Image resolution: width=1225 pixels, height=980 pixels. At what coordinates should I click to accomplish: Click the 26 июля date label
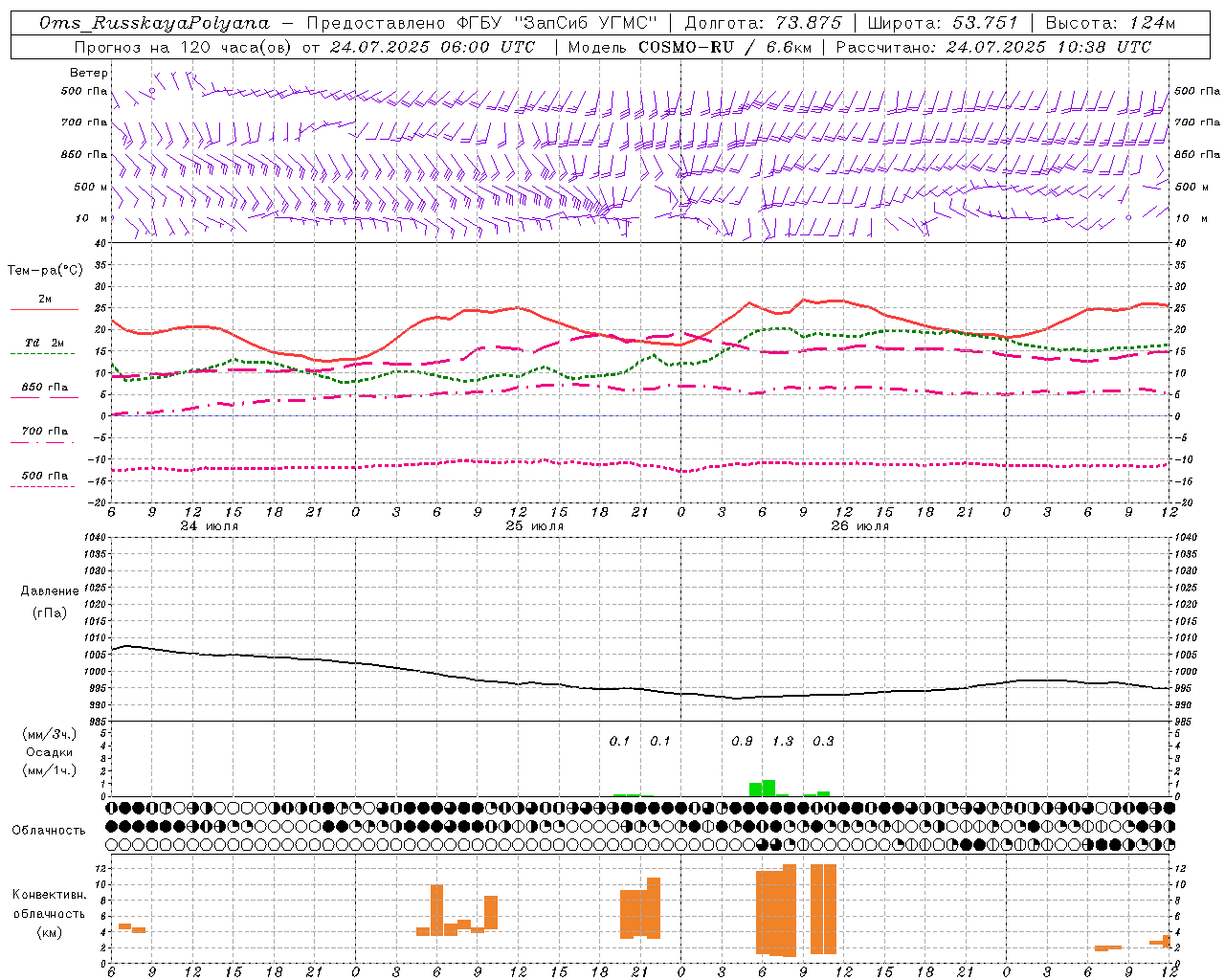pyautogui.click(x=860, y=526)
